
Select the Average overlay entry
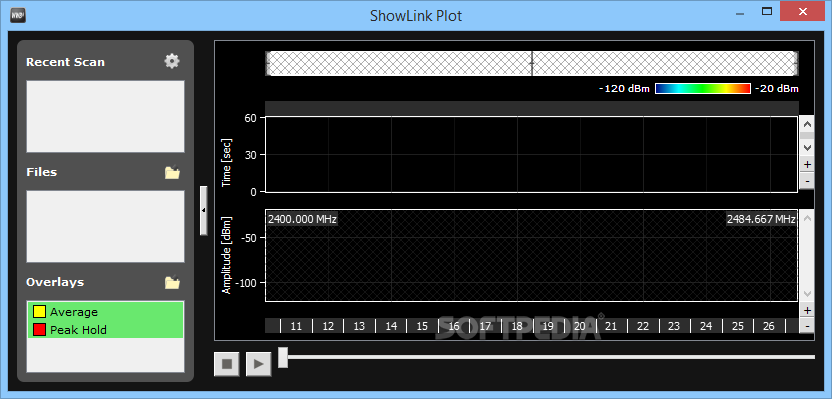point(106,312)
